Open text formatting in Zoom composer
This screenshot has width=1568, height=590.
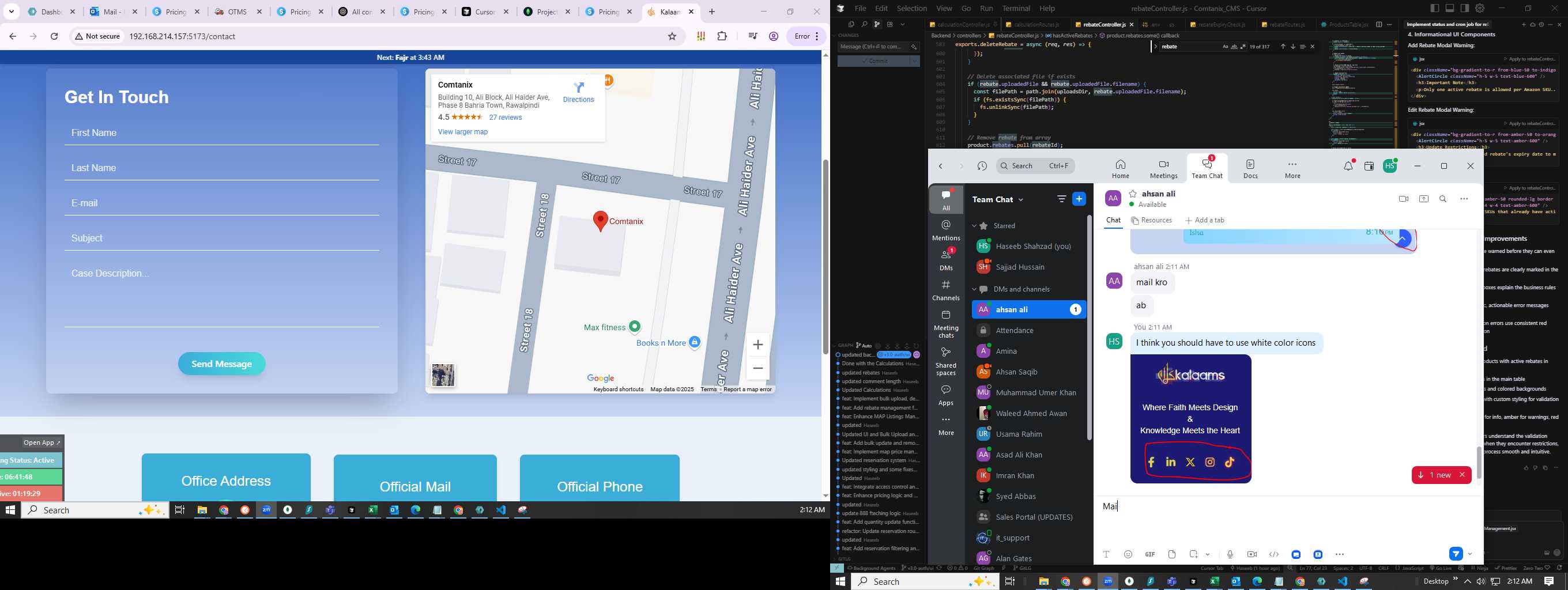[1106, 554]
